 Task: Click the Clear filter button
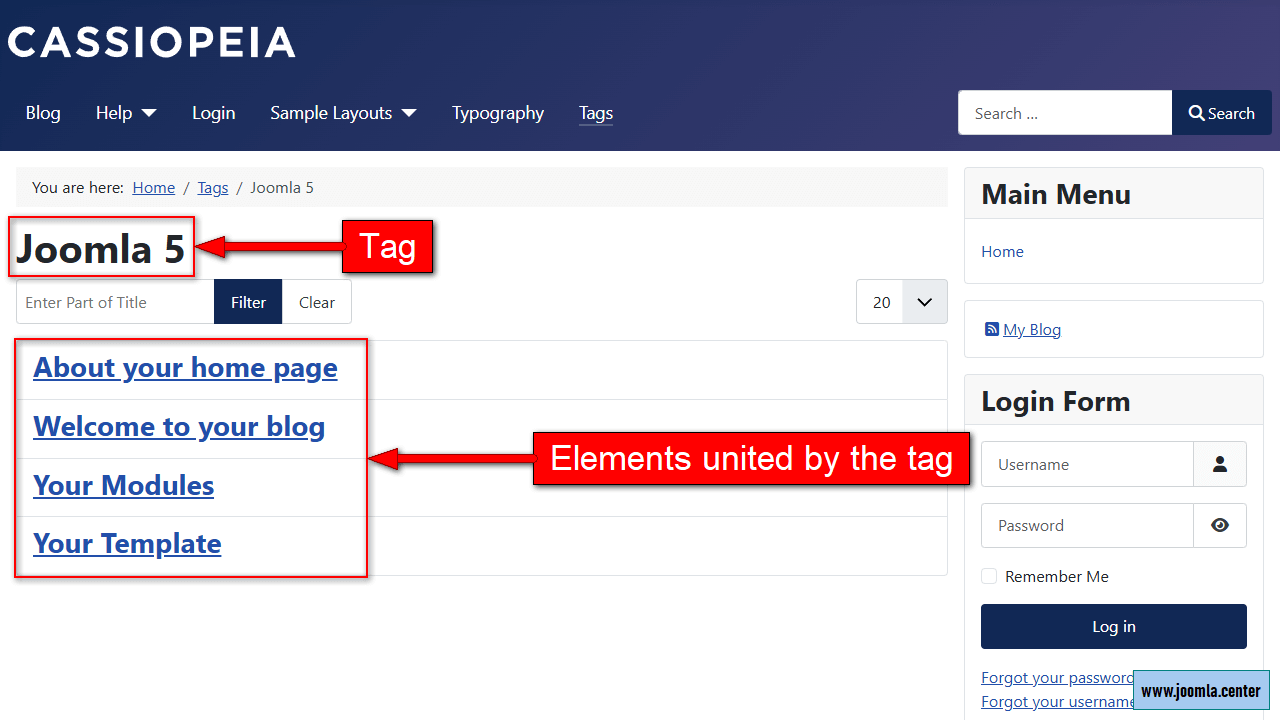pos(317,302)
